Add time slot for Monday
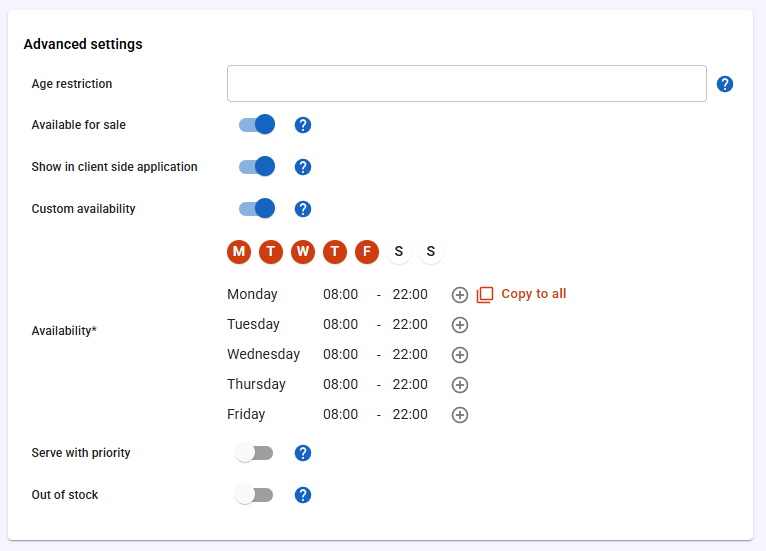The height and width of the screenshot is (551, 766). point(460,295)
